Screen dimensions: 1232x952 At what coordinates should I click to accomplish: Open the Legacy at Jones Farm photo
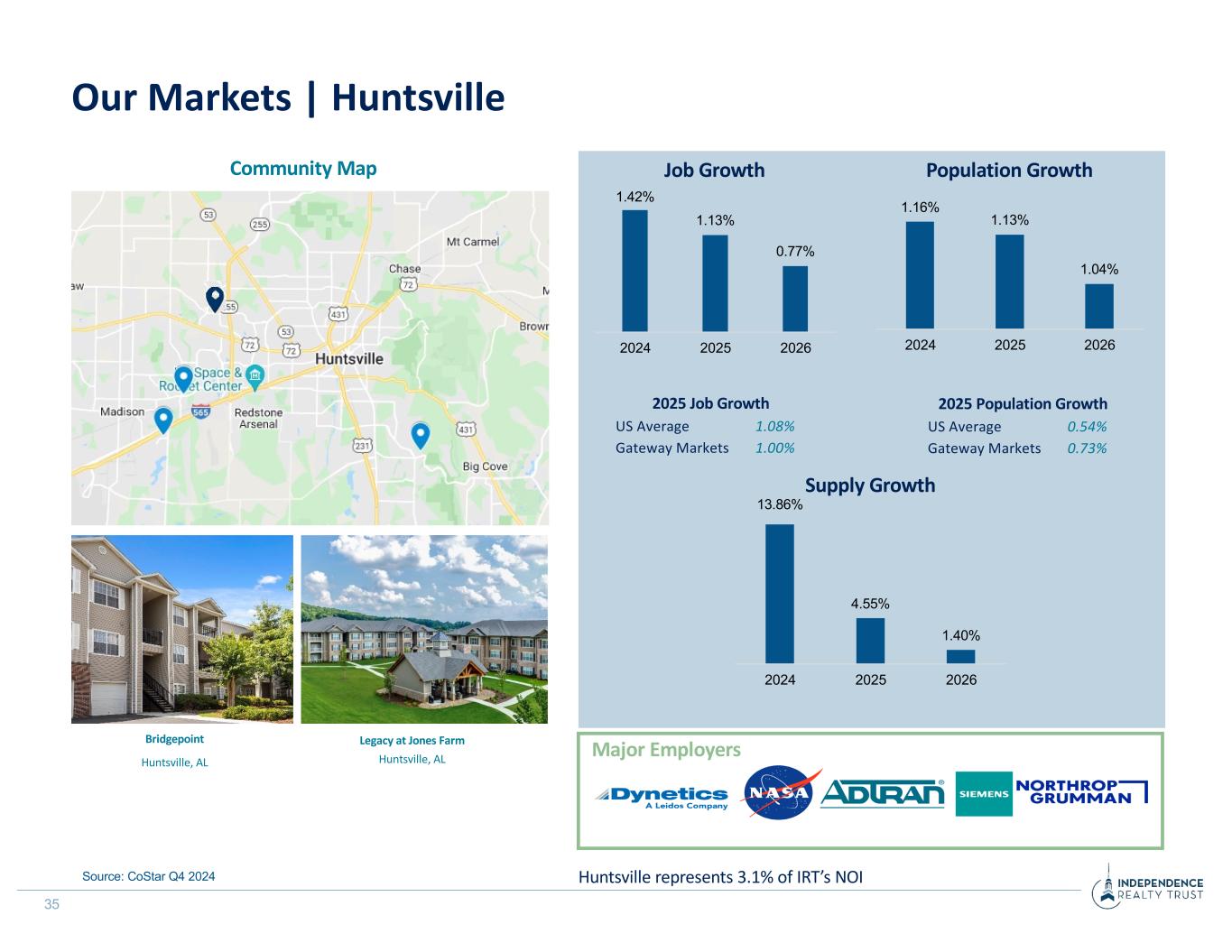point(424,629)
